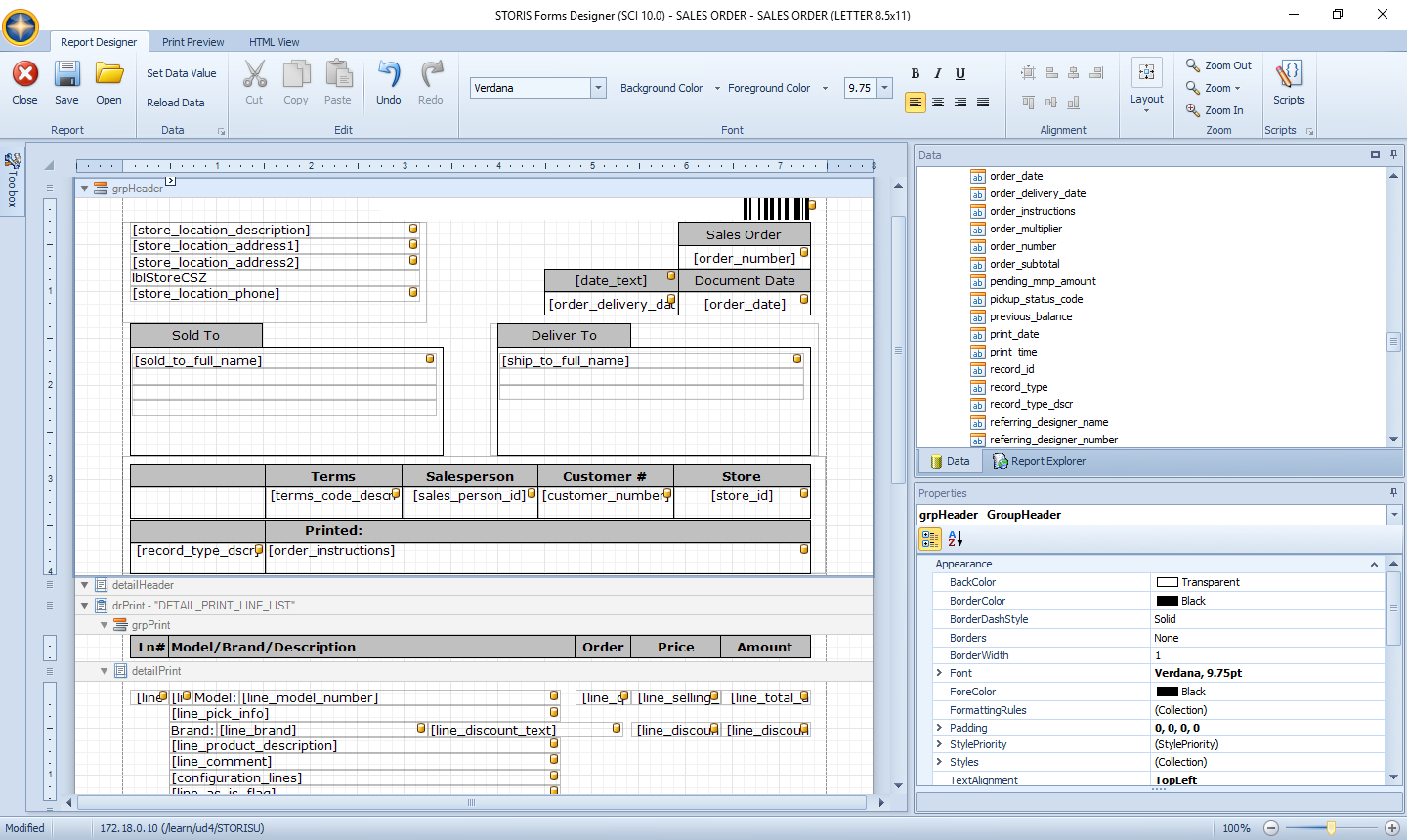Screen dimensions: 1407x840
Task: Show properties in categorized view
Action: pos(930,538)
